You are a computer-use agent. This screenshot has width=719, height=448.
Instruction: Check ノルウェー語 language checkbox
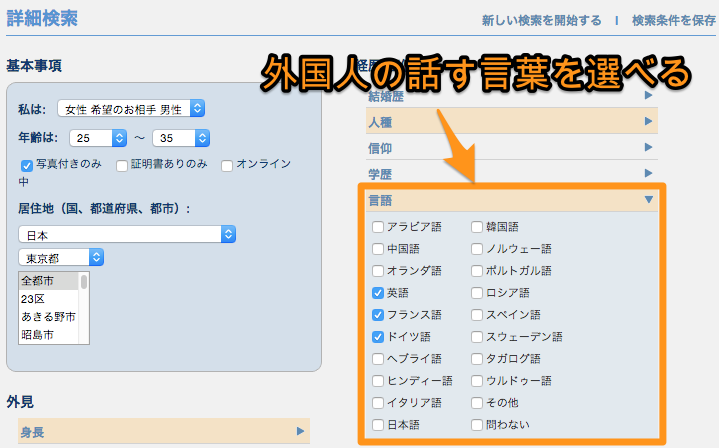click(x=477, y=249)
